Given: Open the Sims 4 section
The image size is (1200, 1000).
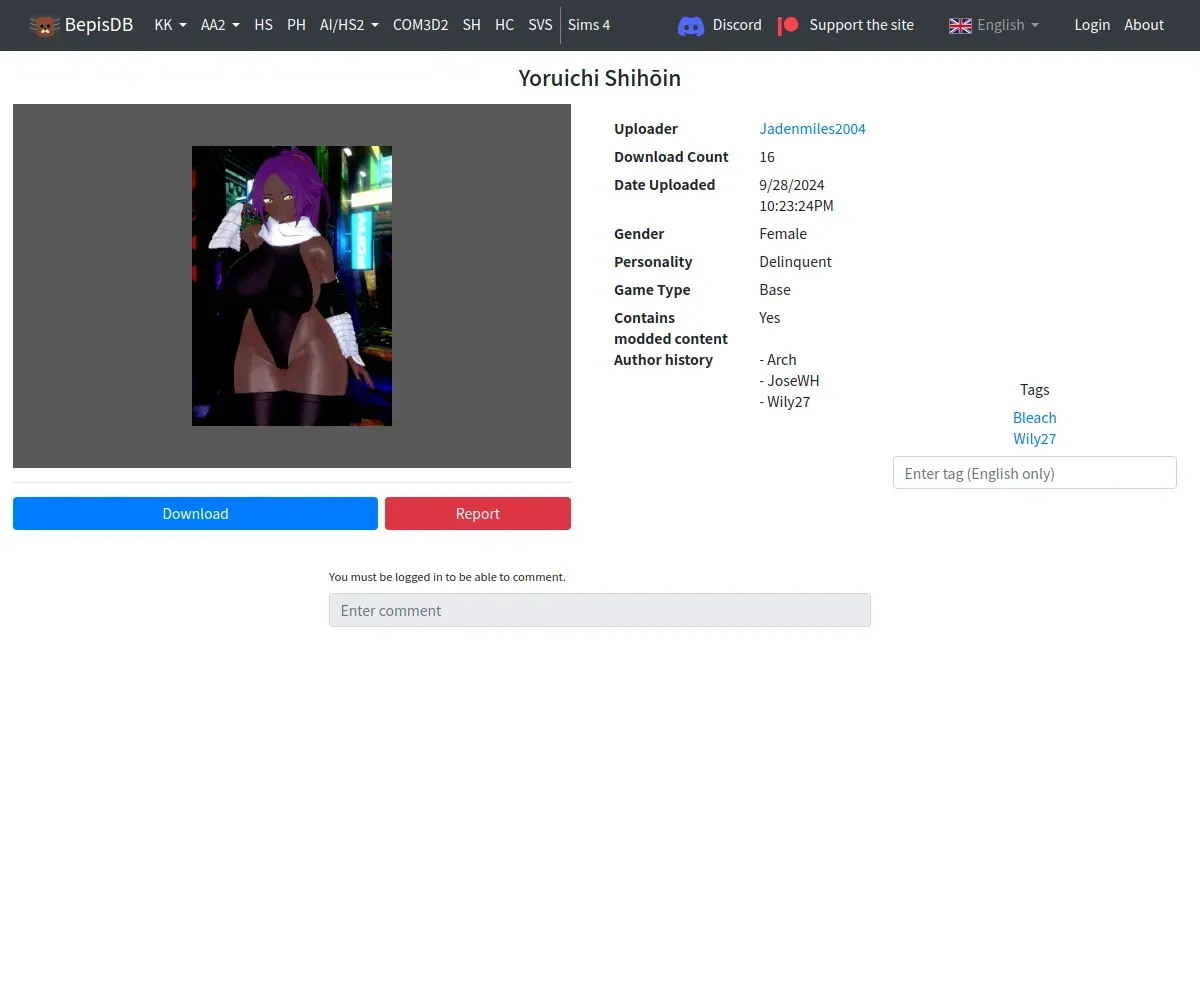Looking at the screenshot, I should (589, 25).
